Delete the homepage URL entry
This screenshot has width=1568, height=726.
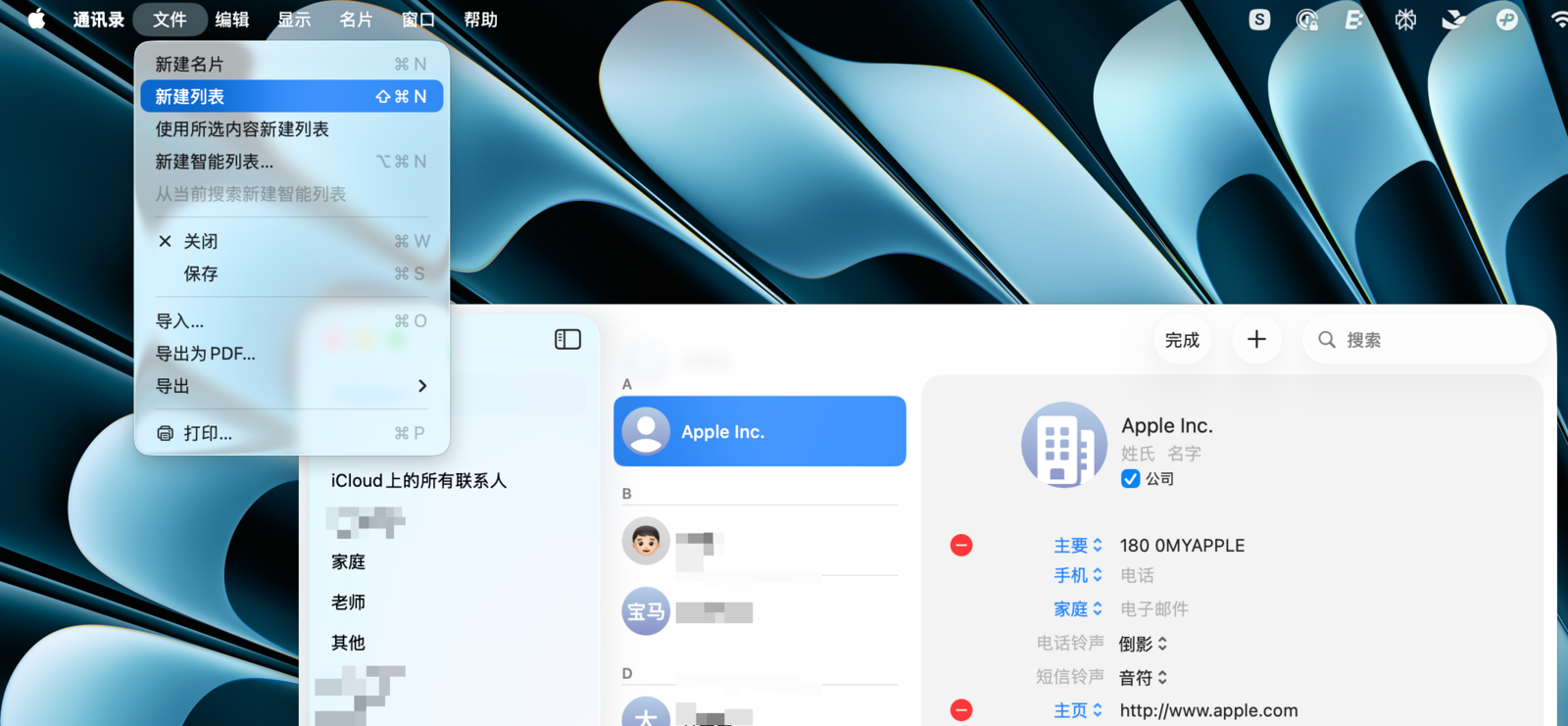point(961,710)
